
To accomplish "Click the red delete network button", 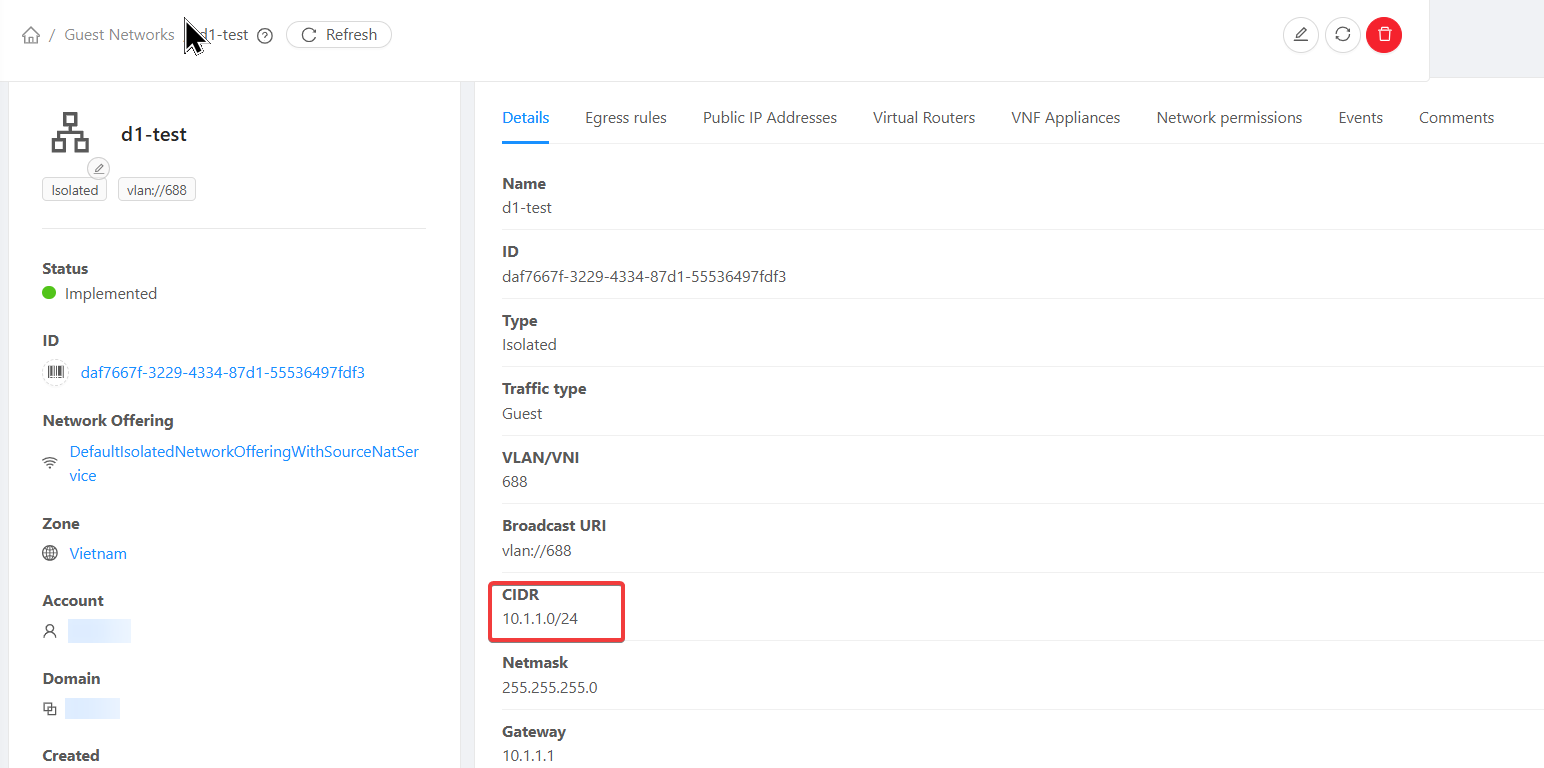I will (1384, 35).
